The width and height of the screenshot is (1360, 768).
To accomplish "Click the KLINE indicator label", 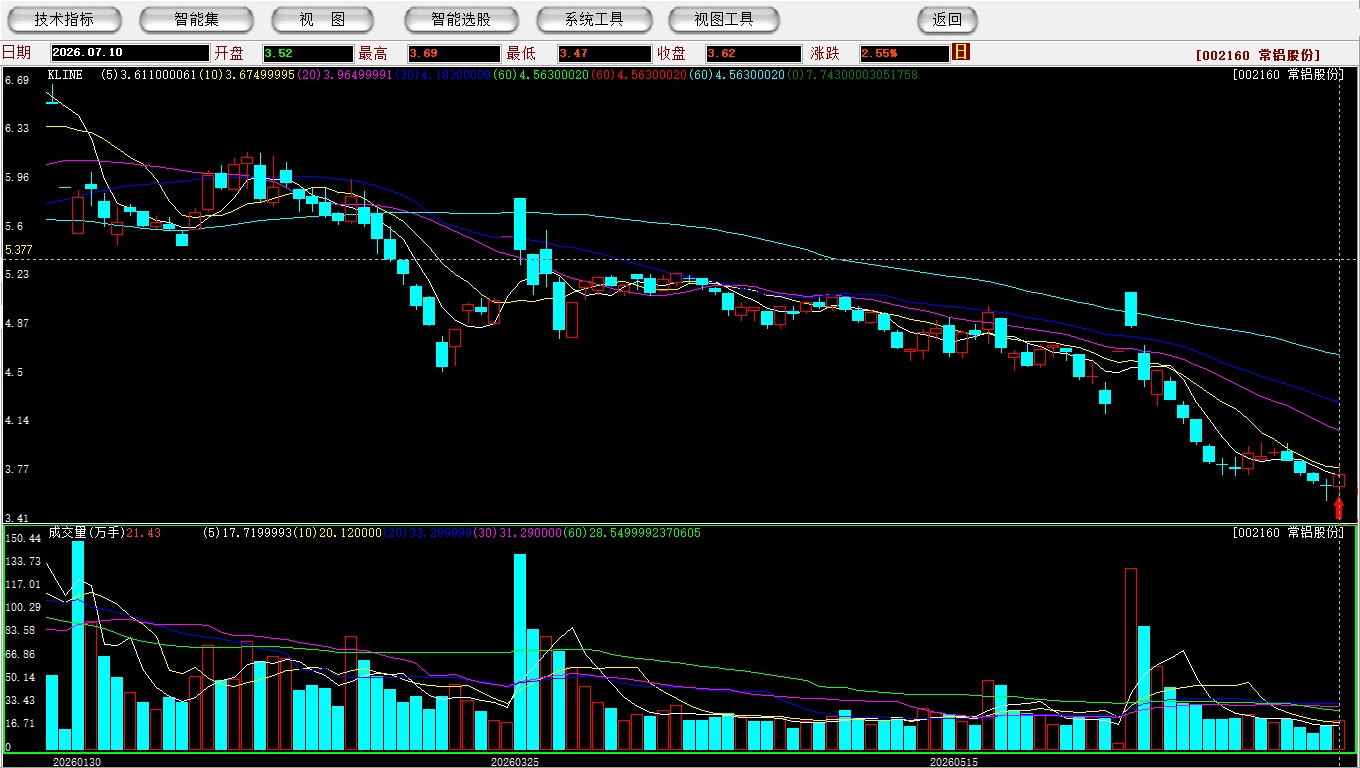I will tap(65, 75).
